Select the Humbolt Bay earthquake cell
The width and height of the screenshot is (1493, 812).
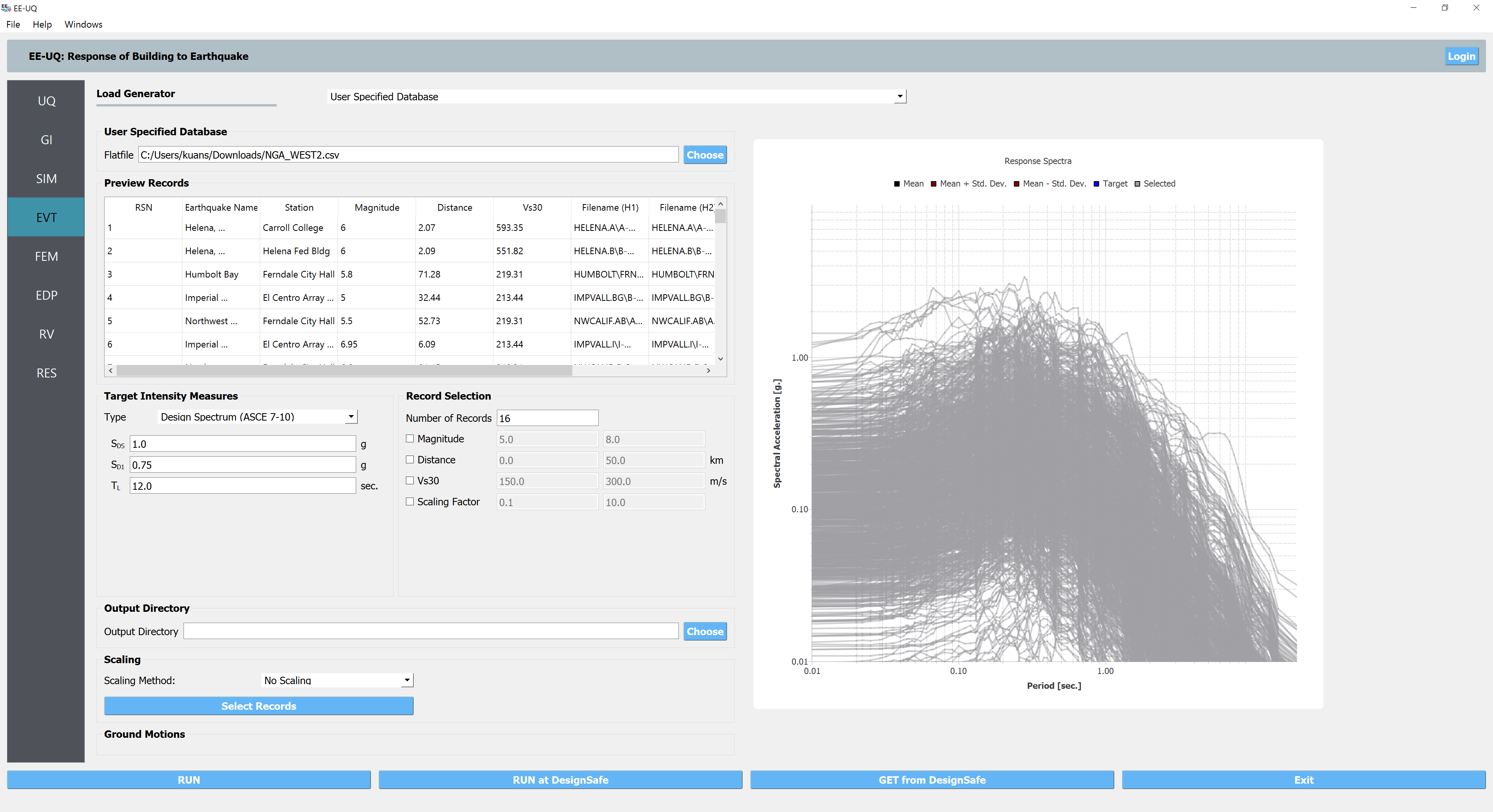(221, 274)
